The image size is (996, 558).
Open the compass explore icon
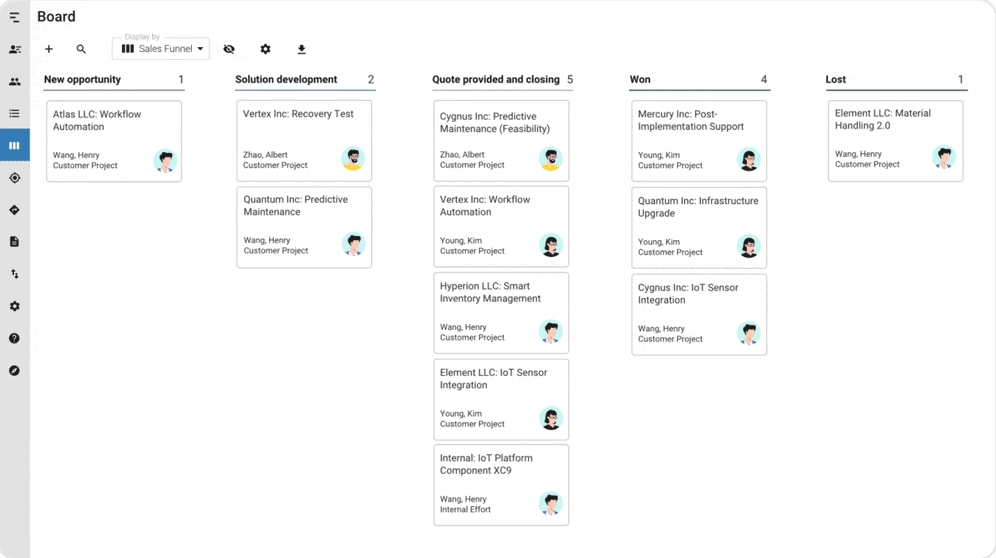14,371
